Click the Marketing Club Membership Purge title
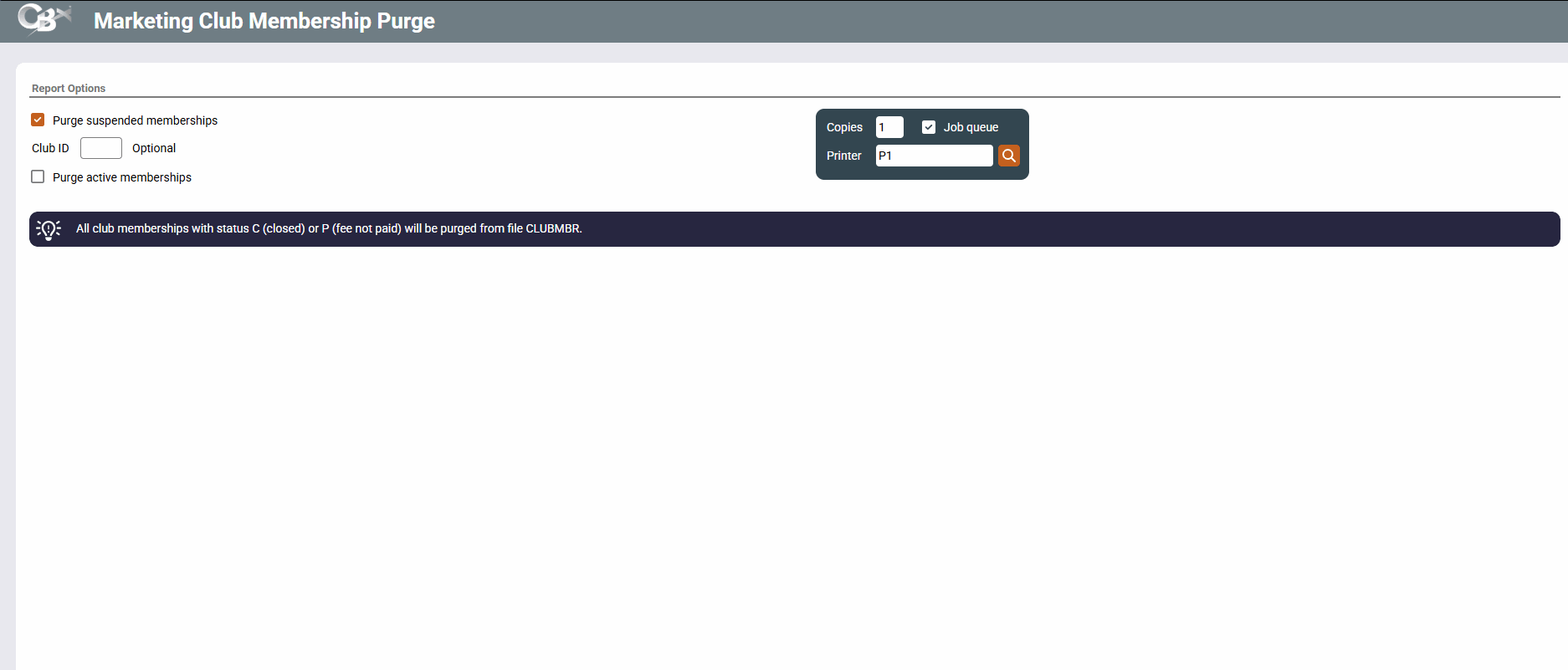This screenshot has width=1568, height=670. (x=264, y=21)
